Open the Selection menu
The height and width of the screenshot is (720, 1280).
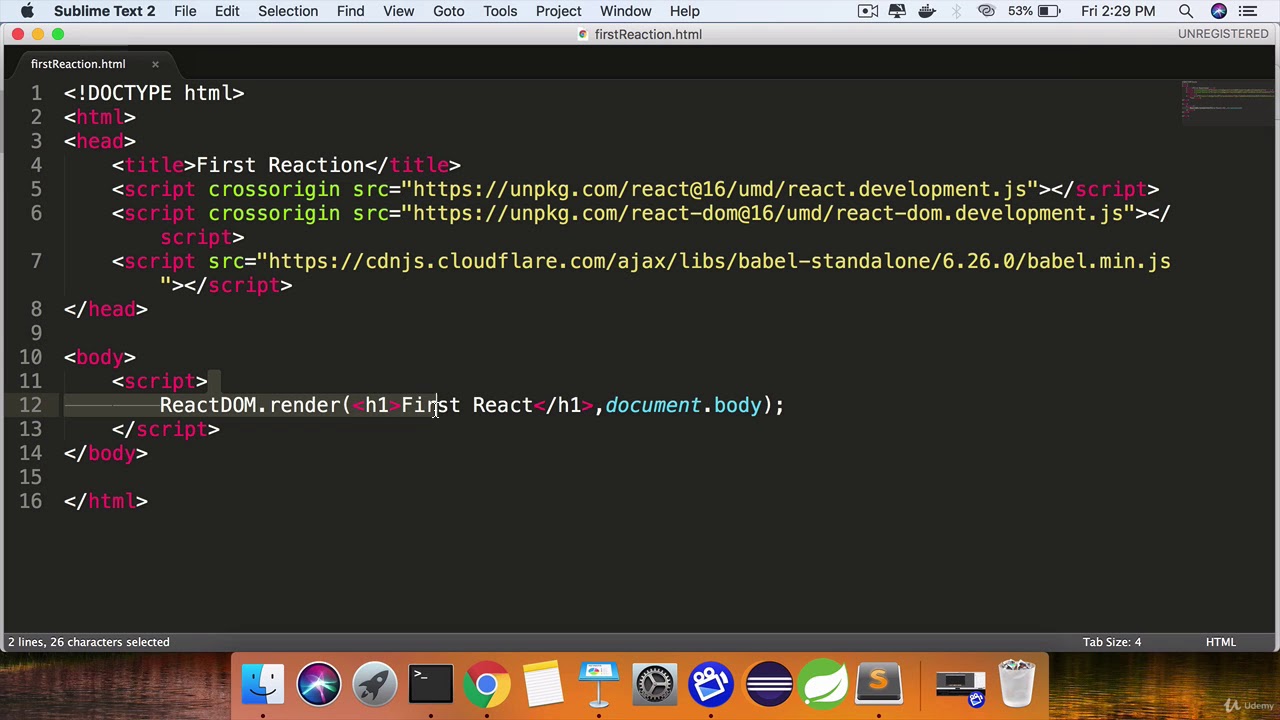[288, 11]
